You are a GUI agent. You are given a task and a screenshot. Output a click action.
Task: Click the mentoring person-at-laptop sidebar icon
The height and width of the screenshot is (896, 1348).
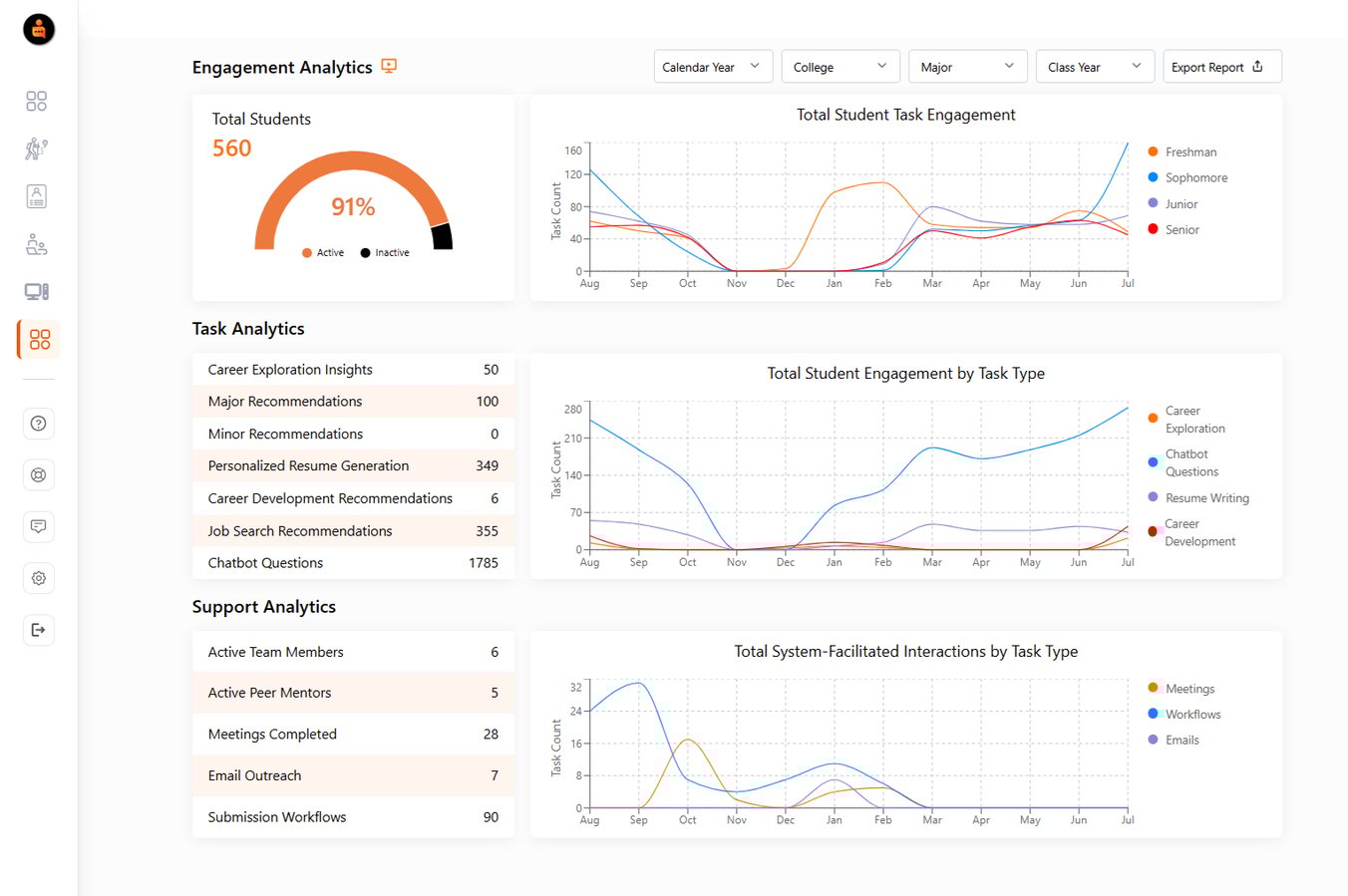(x=36, y=243)
